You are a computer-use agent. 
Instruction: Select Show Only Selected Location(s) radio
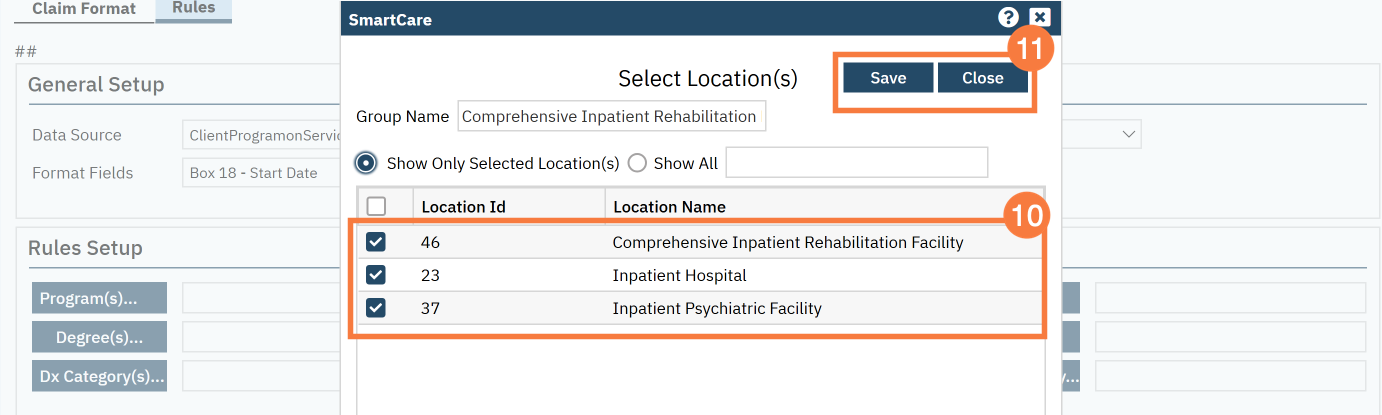click(x=367, y=163)
